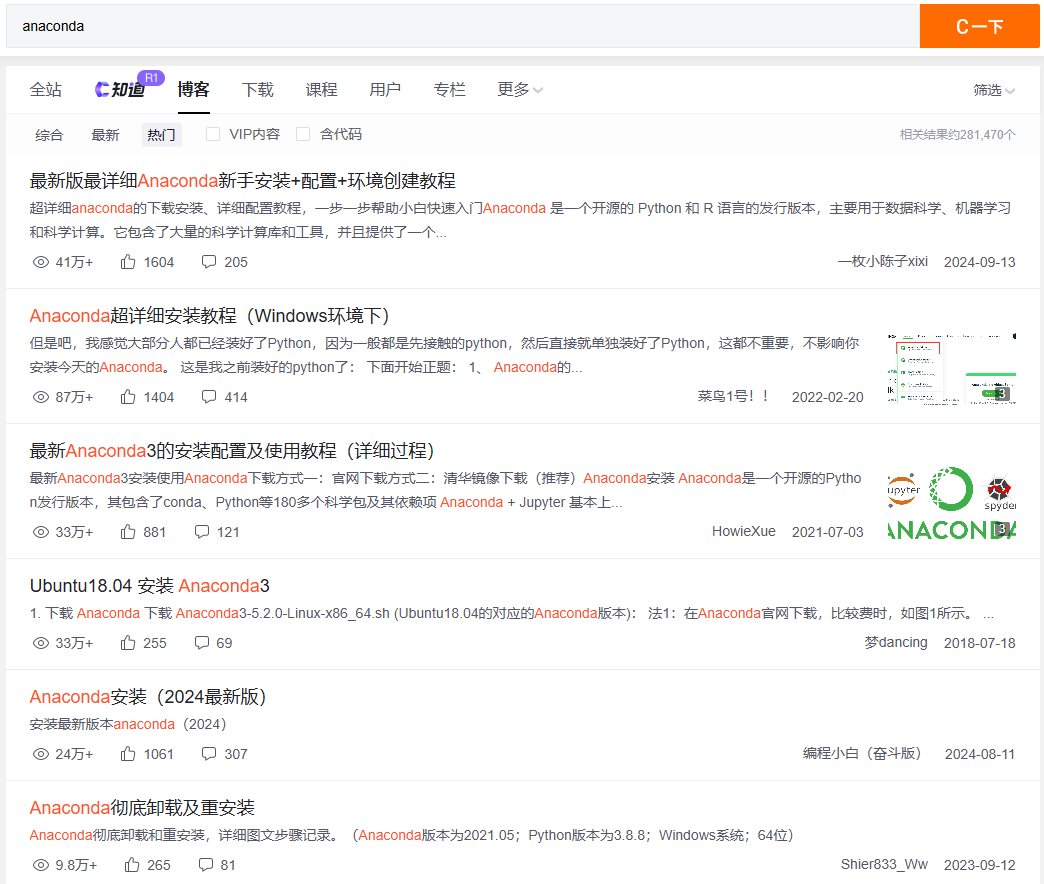Image resolution: width=1044 pixels, height=884 pixels.
Task: Open author profile Shier833_Ww
Action: pyautogui.click(x=884, y=865)
